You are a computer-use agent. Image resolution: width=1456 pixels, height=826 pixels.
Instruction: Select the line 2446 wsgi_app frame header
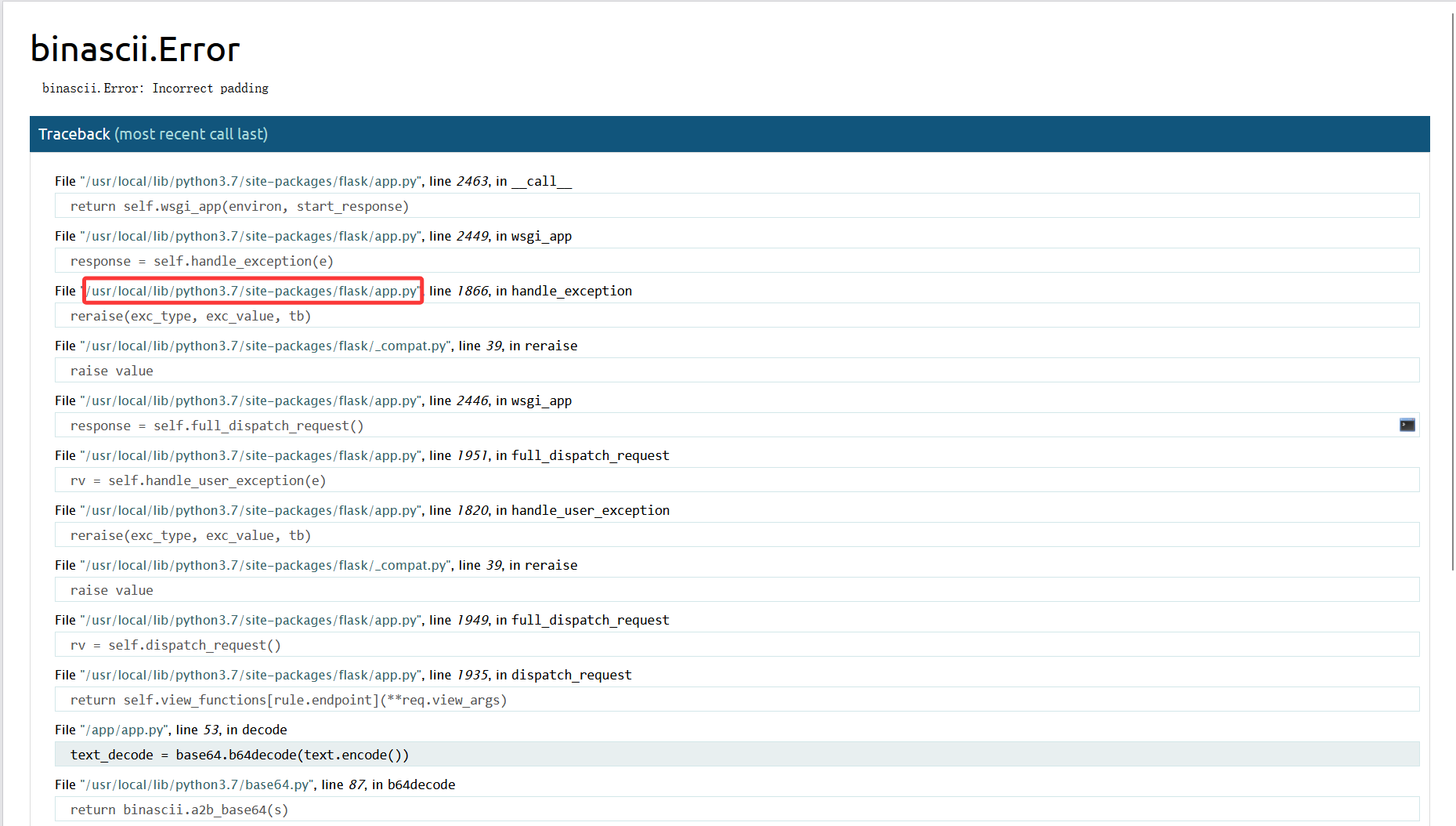pos(313,400)
